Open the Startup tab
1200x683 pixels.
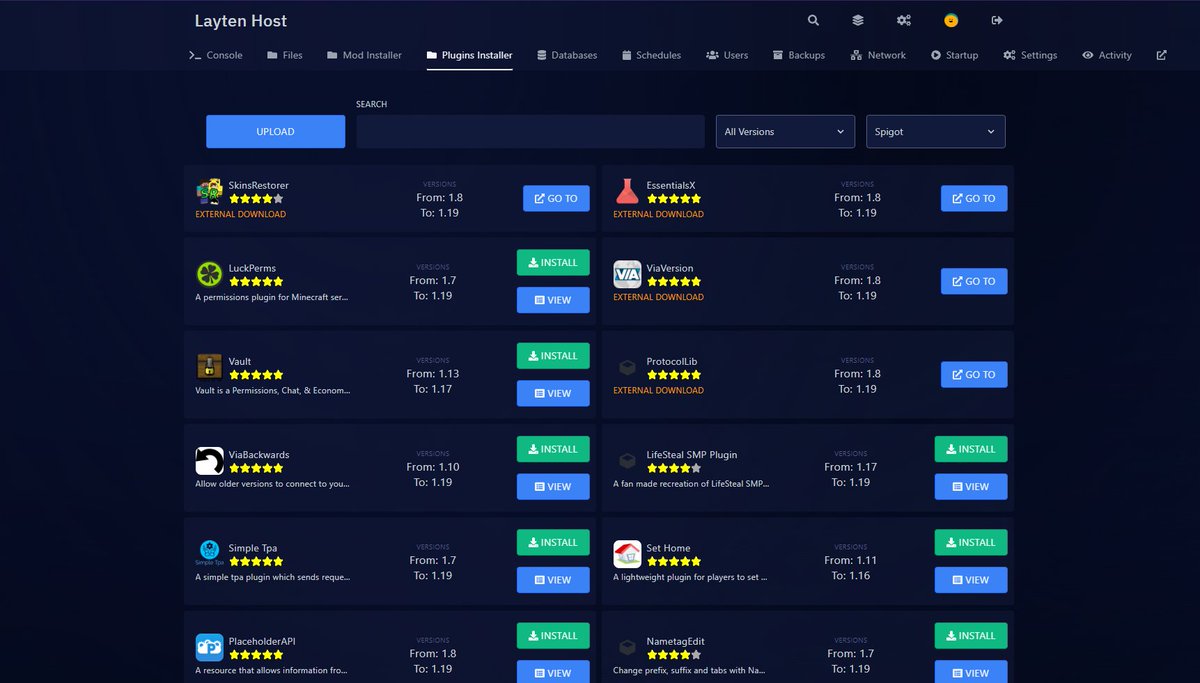[x=955, y=55]
